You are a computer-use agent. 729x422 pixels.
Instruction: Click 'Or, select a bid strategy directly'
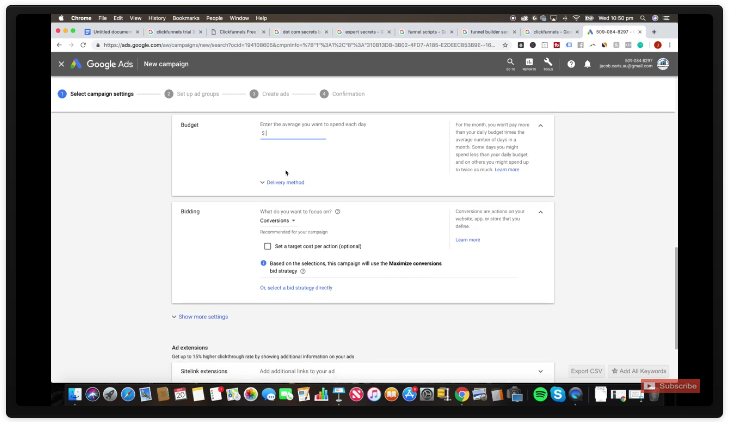point(296,288)
